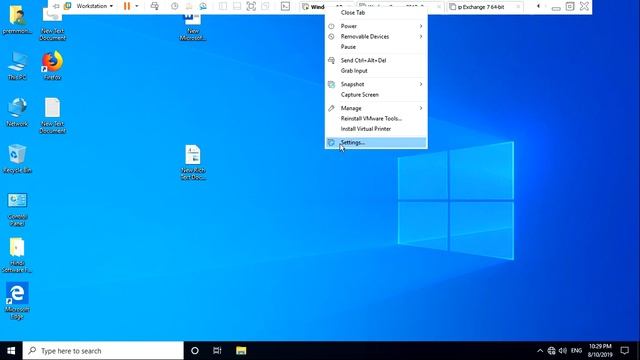Open the Windows Start menu

(11, 351)
